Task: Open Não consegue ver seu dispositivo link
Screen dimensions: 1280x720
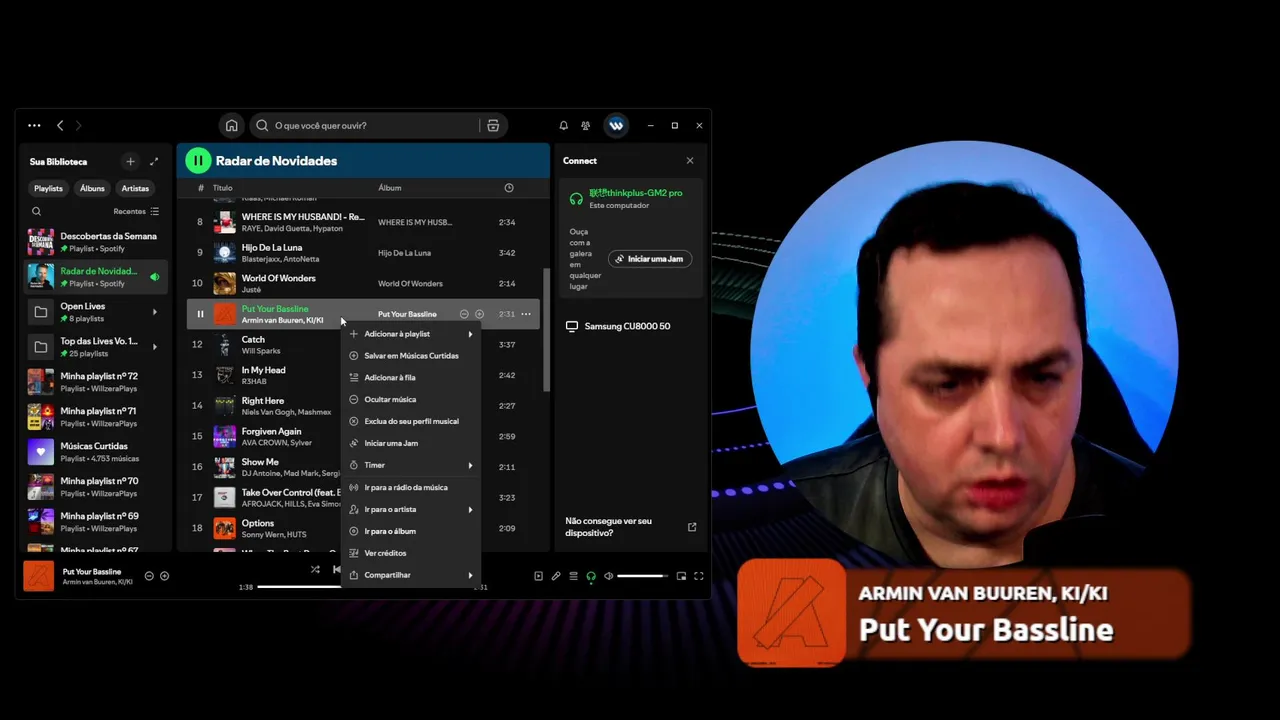Action: (x=631, y=527)
